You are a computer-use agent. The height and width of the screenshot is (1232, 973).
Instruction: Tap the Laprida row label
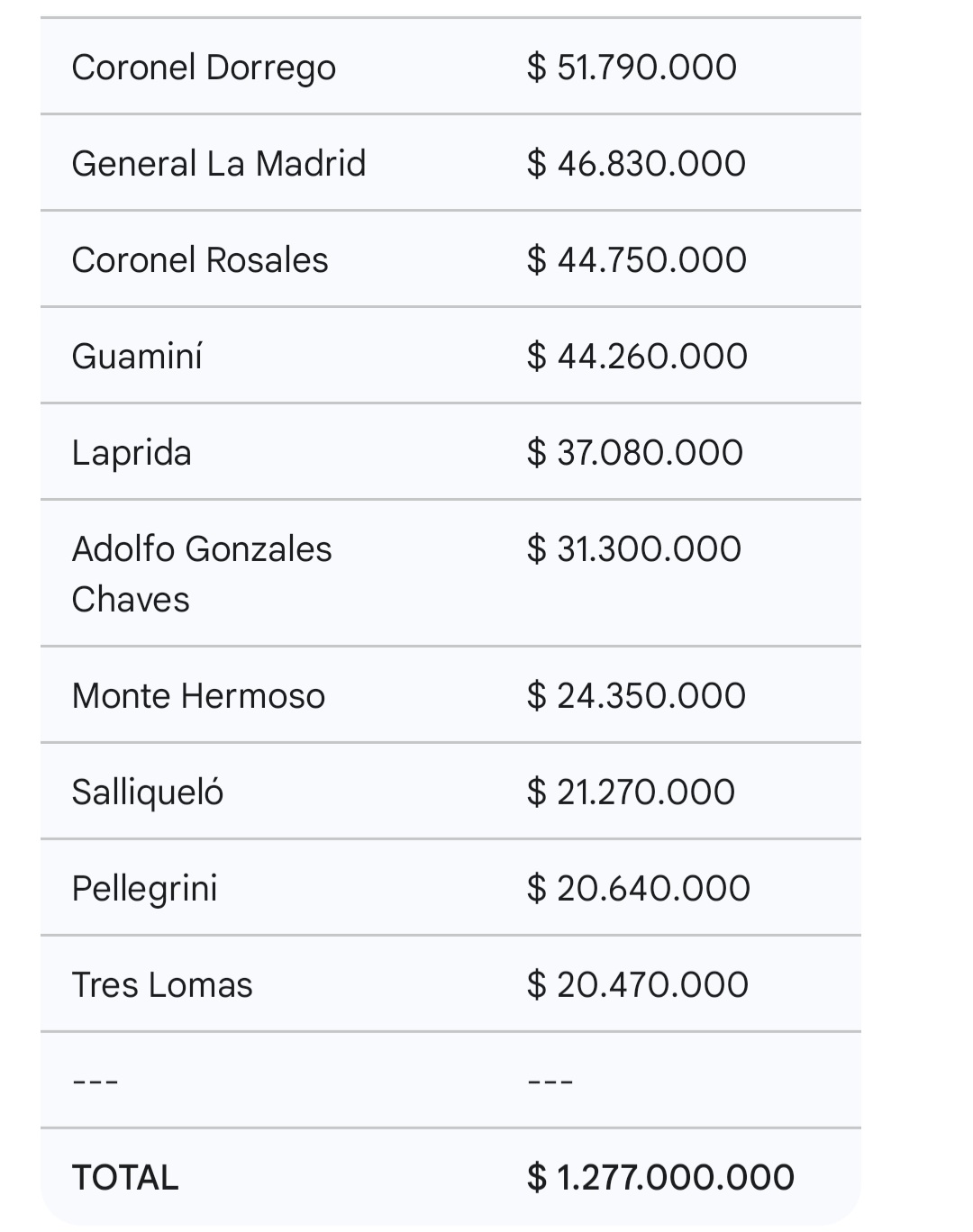pos(132,453)
